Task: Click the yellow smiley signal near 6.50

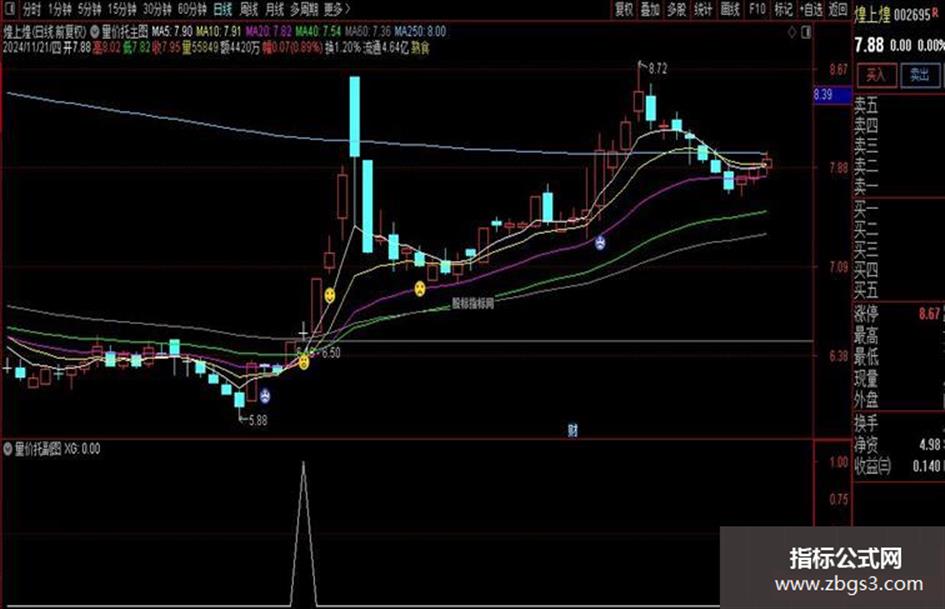Action: click(304, 362)
